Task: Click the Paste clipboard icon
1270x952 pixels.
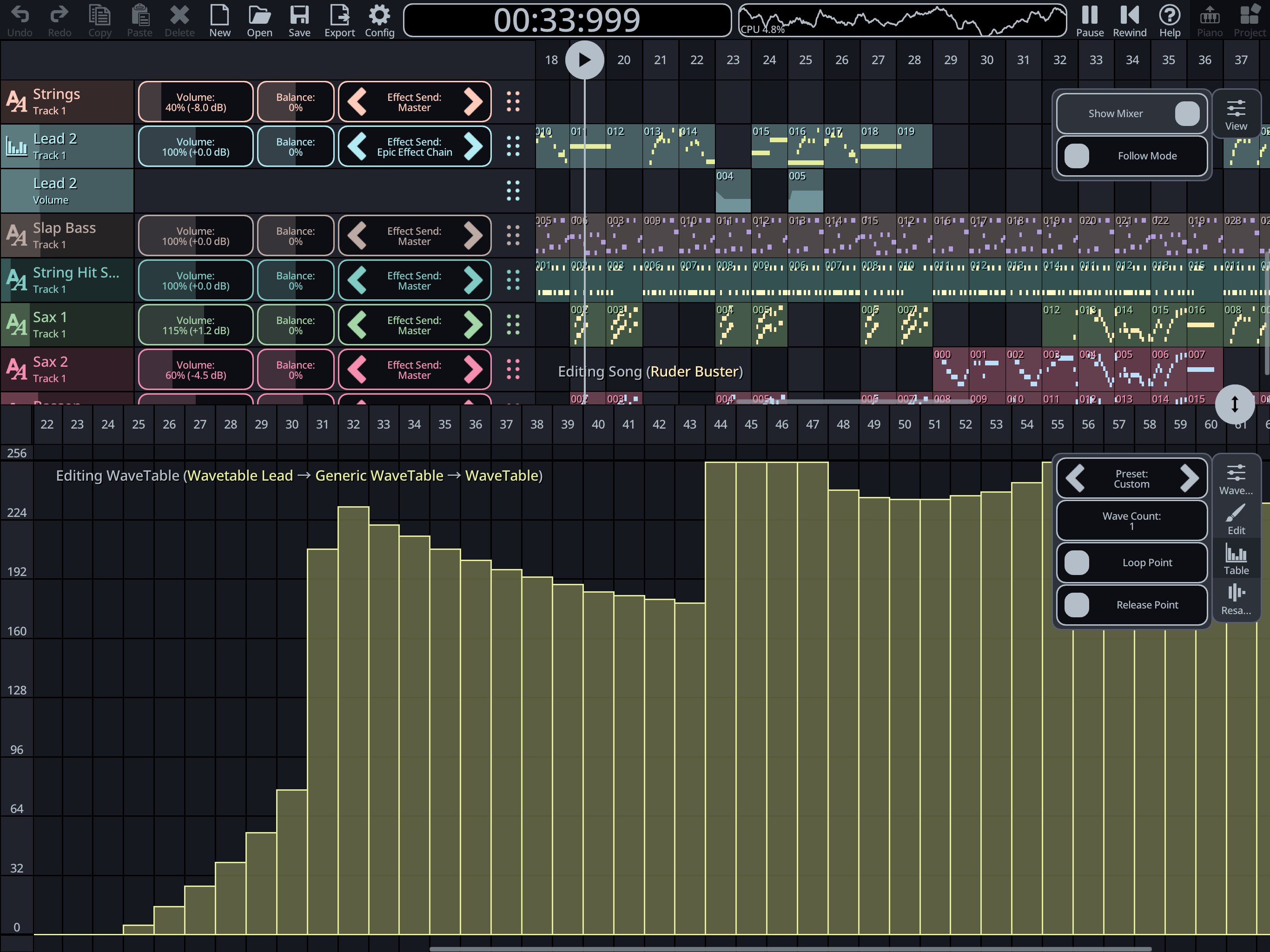Action: (x=139, y=20)
